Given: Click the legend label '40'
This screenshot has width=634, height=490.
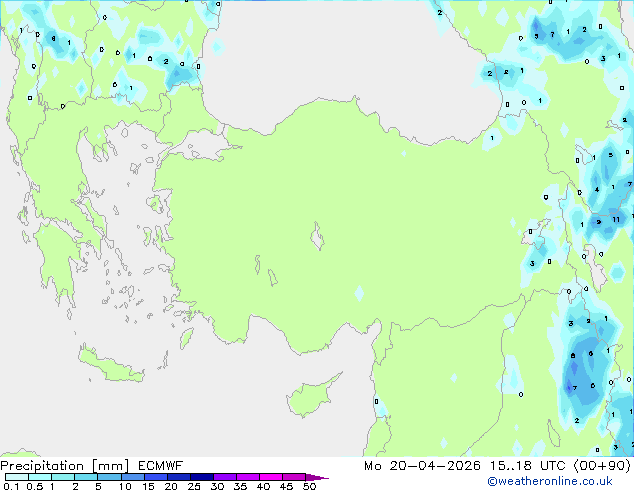Looking at the screenshot, I should 263,486.
